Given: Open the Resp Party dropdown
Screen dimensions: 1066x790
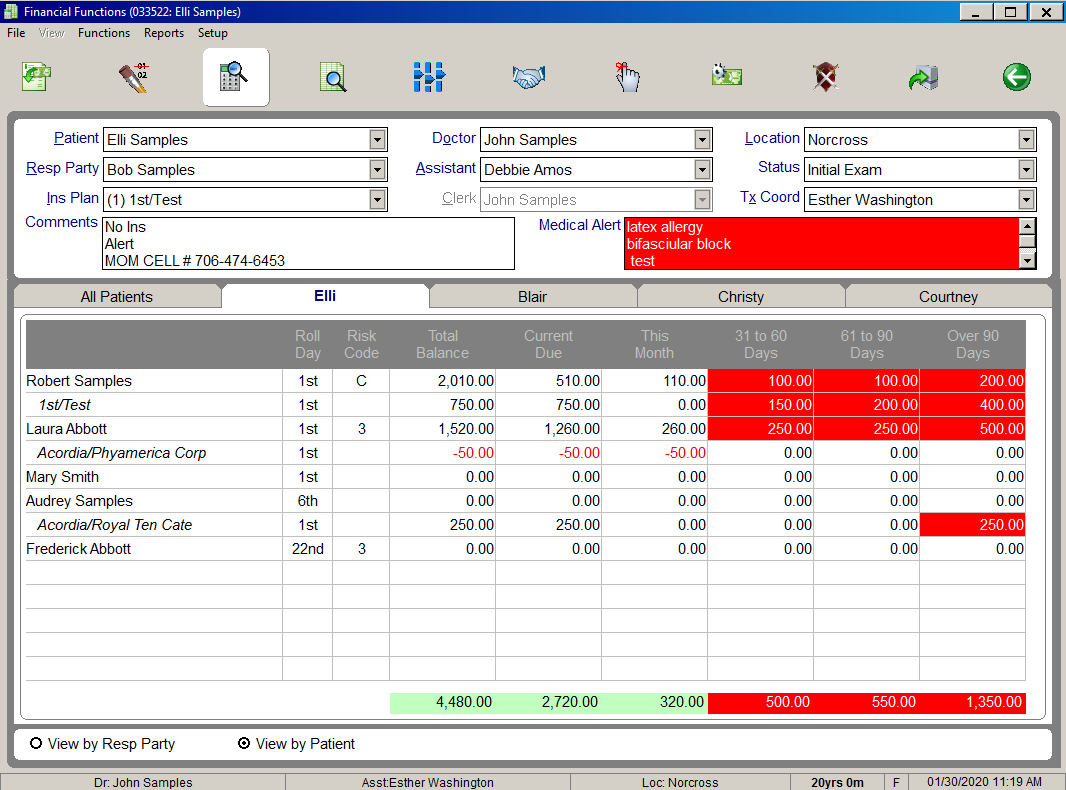Looking at the screenshot, I should click(377, 170).
